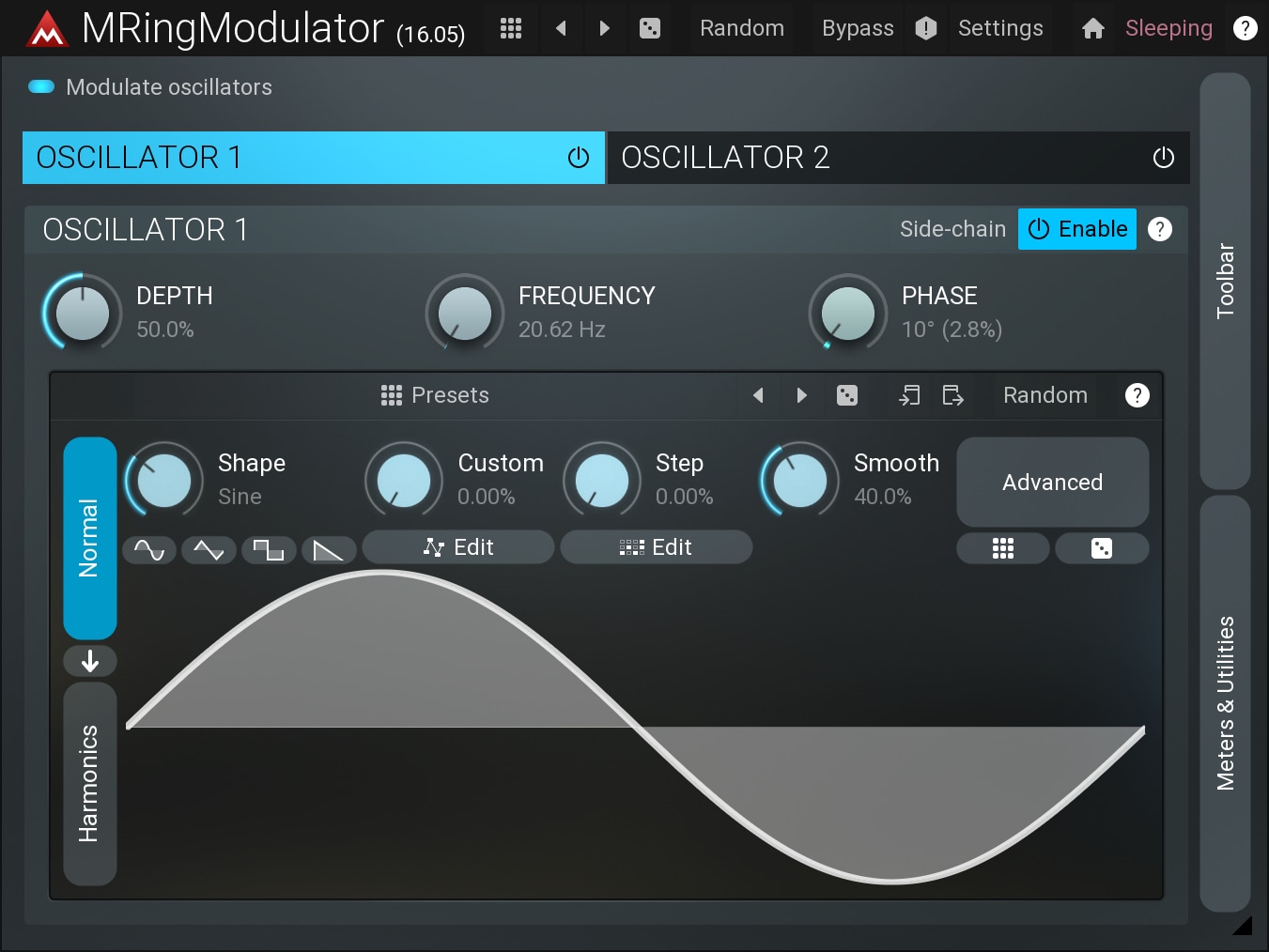Toggle the Side-chain Enable button

[x=1077, y=229]
